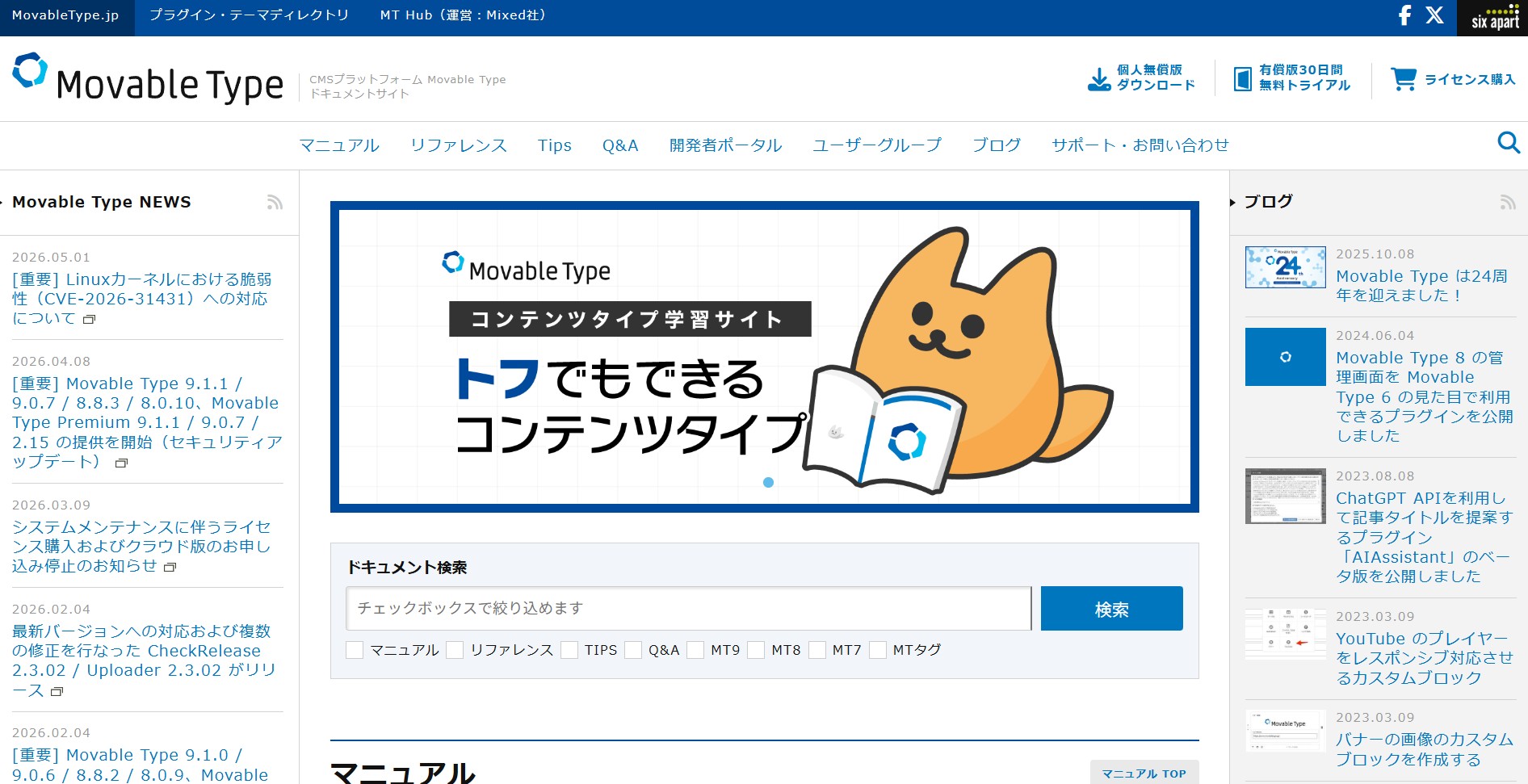Click the 検索 search button

pos(1111,609)
